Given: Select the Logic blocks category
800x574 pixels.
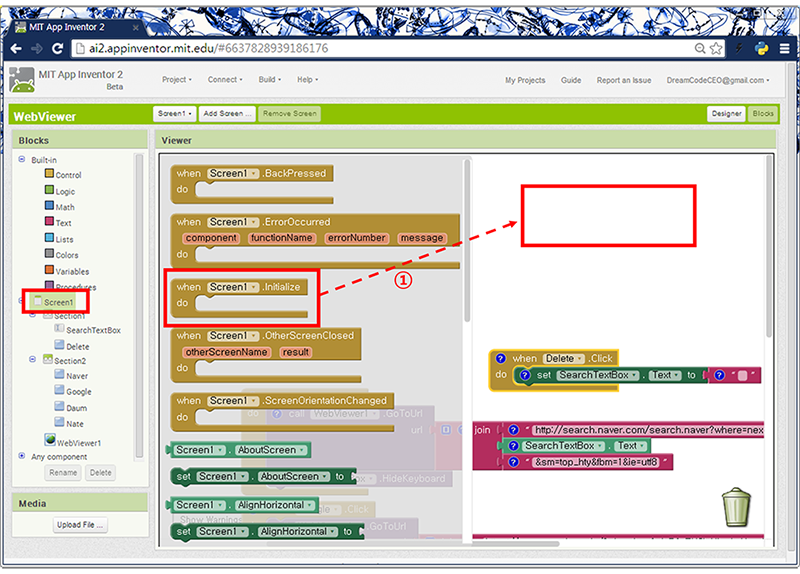Looking at the screenshot, I should [60, 191].
